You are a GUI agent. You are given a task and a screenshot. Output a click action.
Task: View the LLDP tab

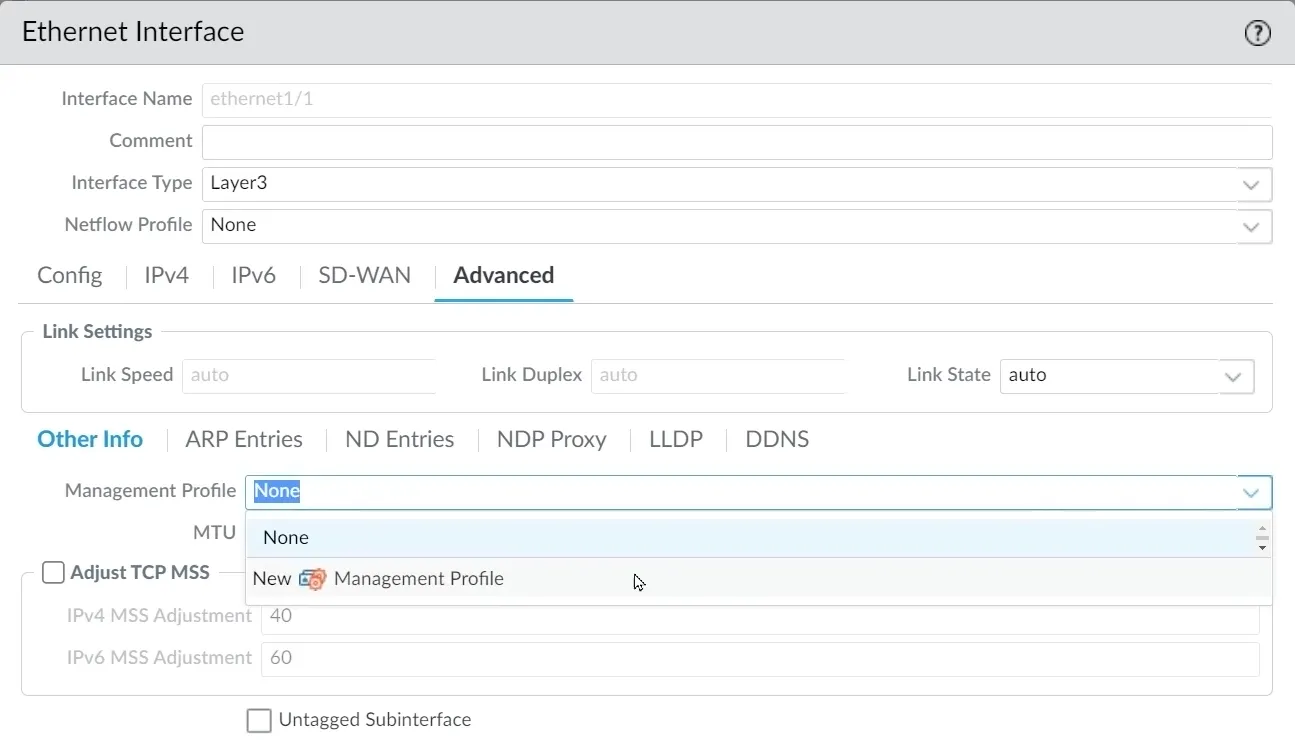[x=676, y=439]
